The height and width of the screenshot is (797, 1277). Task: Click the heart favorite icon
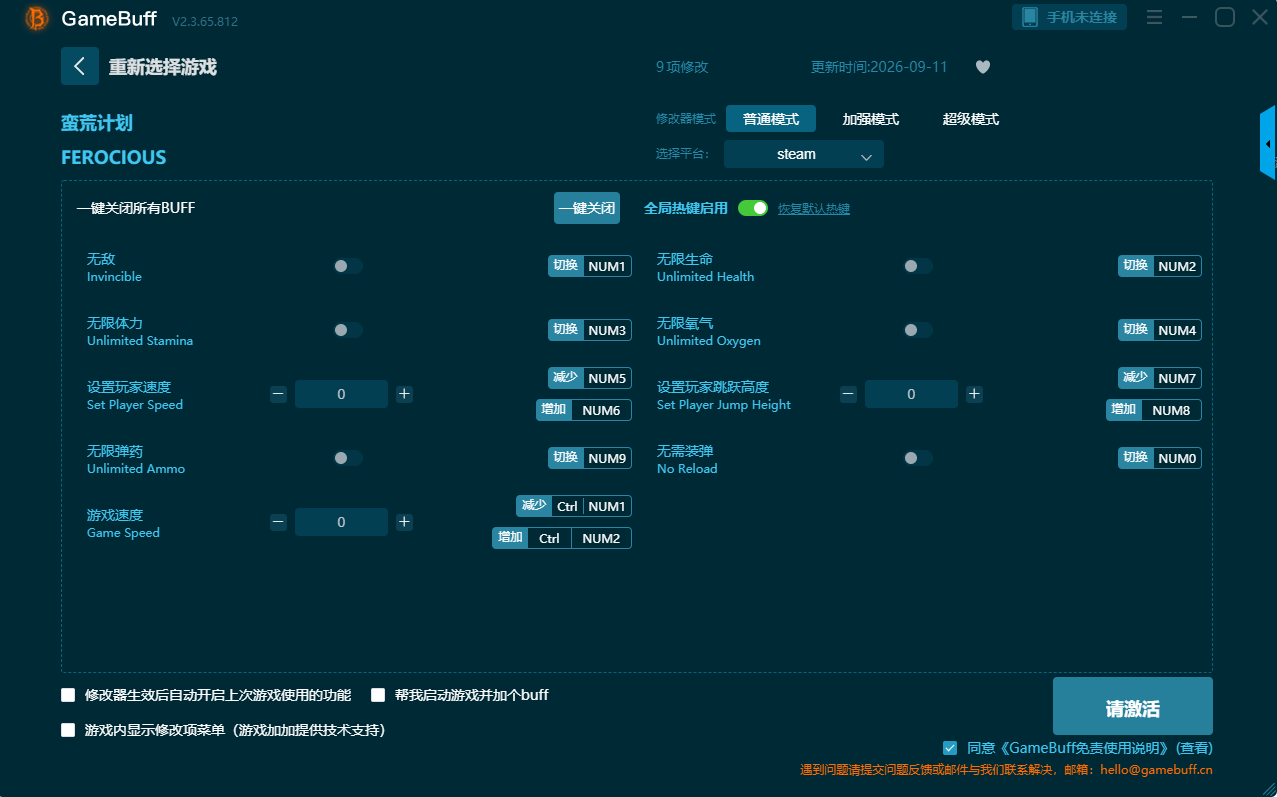982,67
